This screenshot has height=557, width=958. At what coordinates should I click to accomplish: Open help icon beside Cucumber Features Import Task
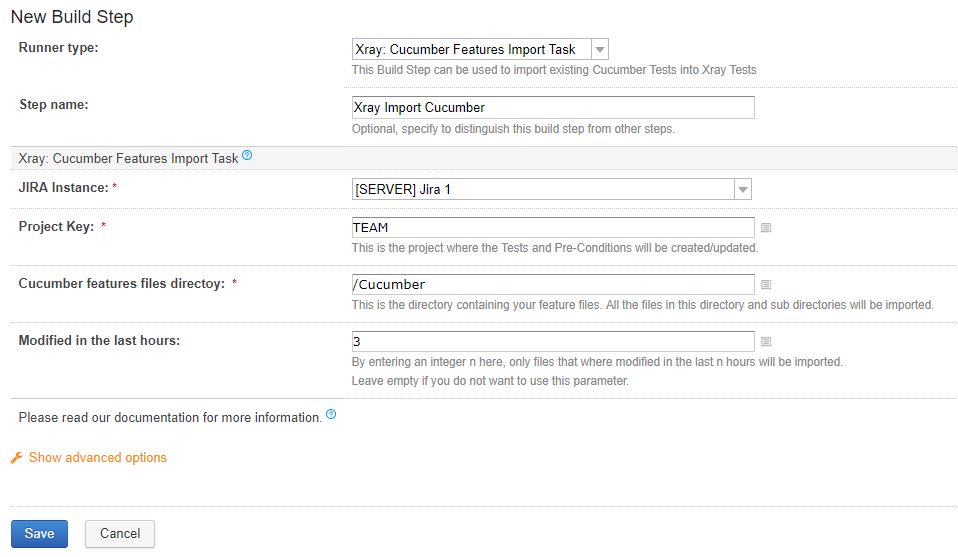[x=247, y=155]
